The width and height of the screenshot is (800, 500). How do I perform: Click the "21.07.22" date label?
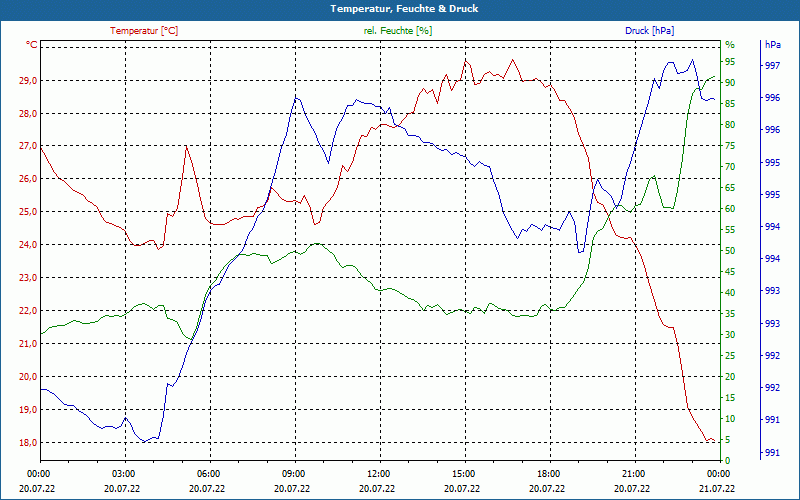click(x=717, y=489)
